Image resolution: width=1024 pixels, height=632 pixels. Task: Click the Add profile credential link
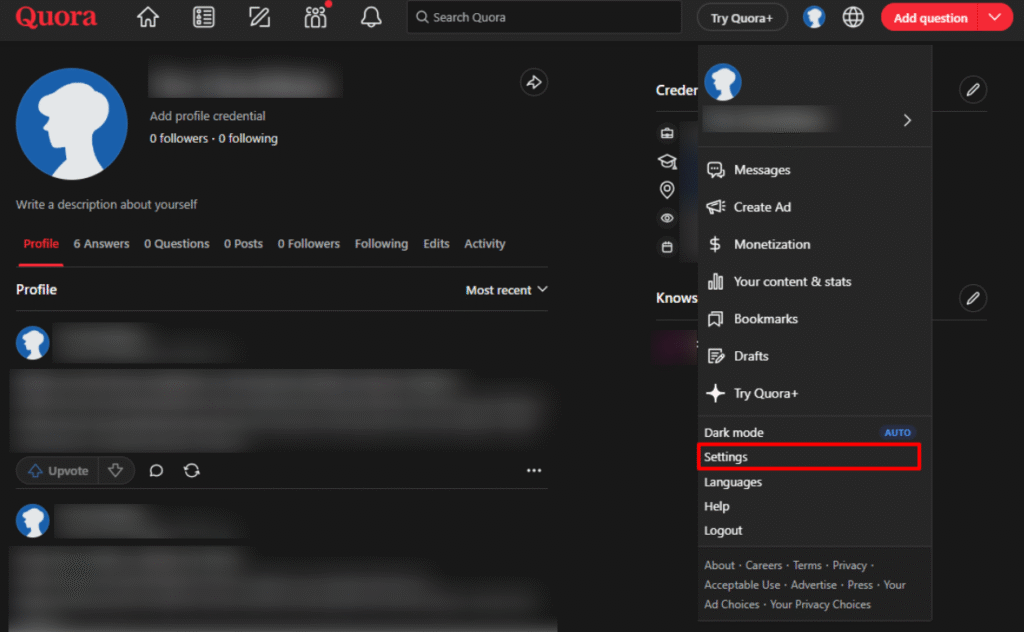[x=207, y=115]
